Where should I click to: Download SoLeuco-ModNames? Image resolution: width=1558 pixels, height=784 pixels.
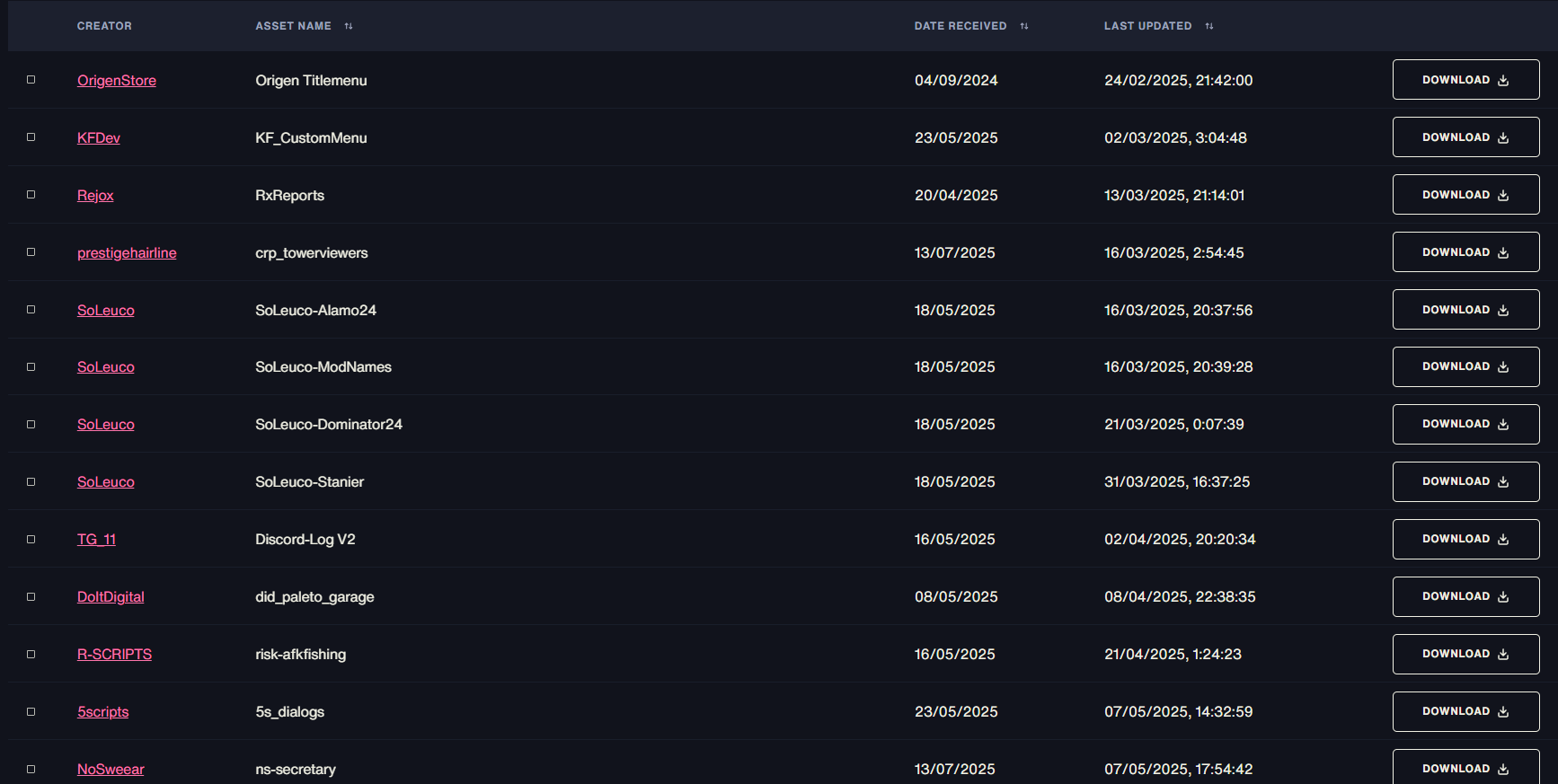pos(1465,366)
